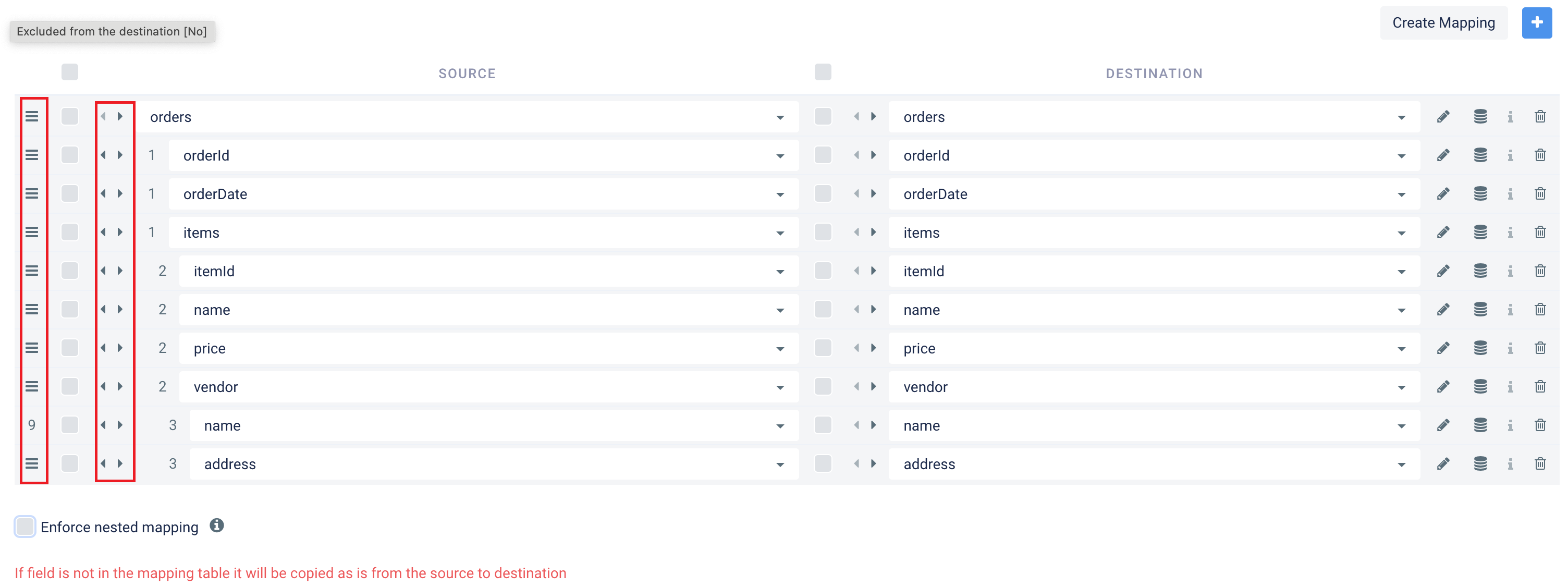Click the drag handle of the price row
The image size is (1568, 587).
click(32, 348)
